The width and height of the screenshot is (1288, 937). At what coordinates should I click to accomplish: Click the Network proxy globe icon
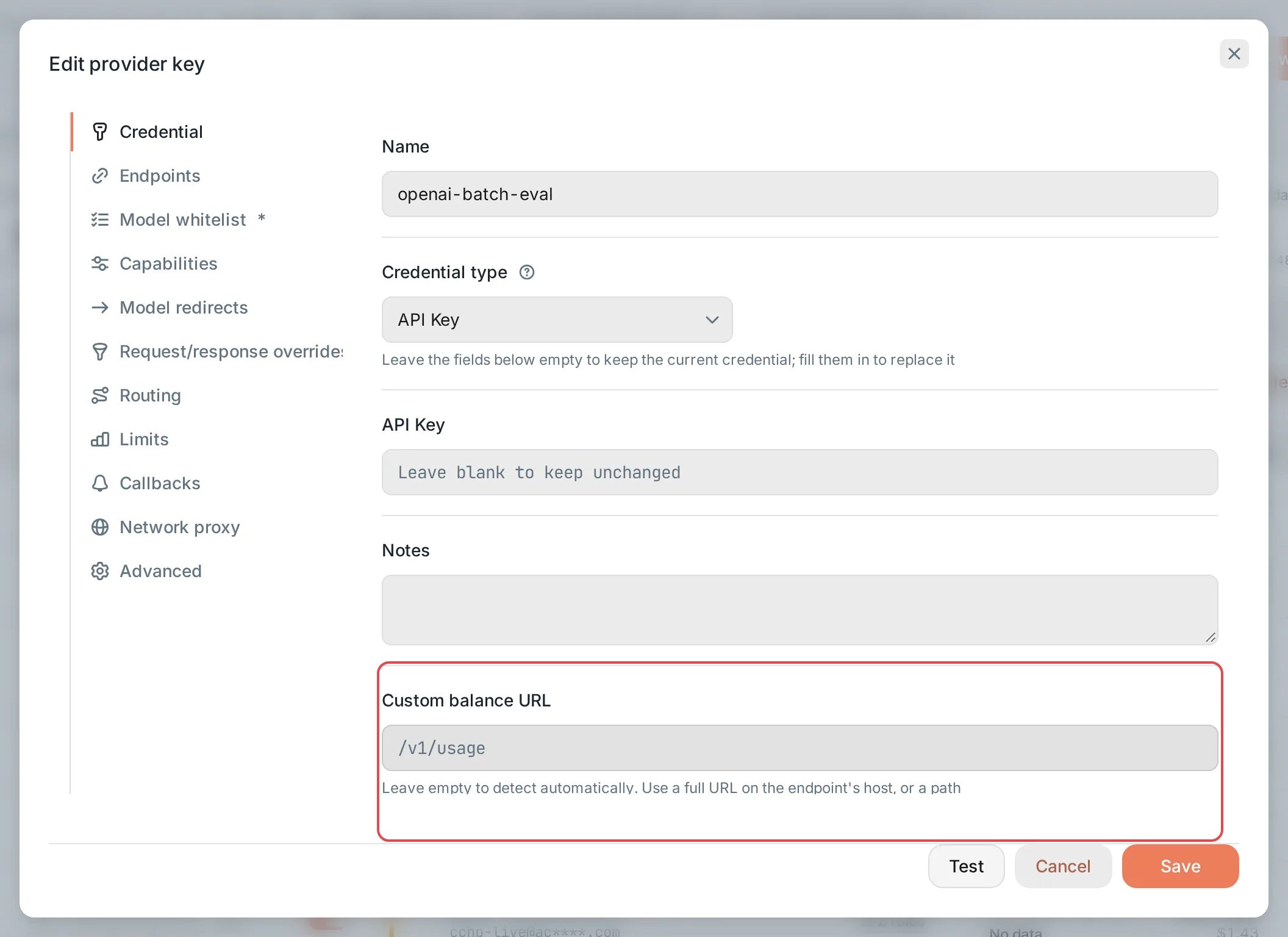tap(100, 527)
